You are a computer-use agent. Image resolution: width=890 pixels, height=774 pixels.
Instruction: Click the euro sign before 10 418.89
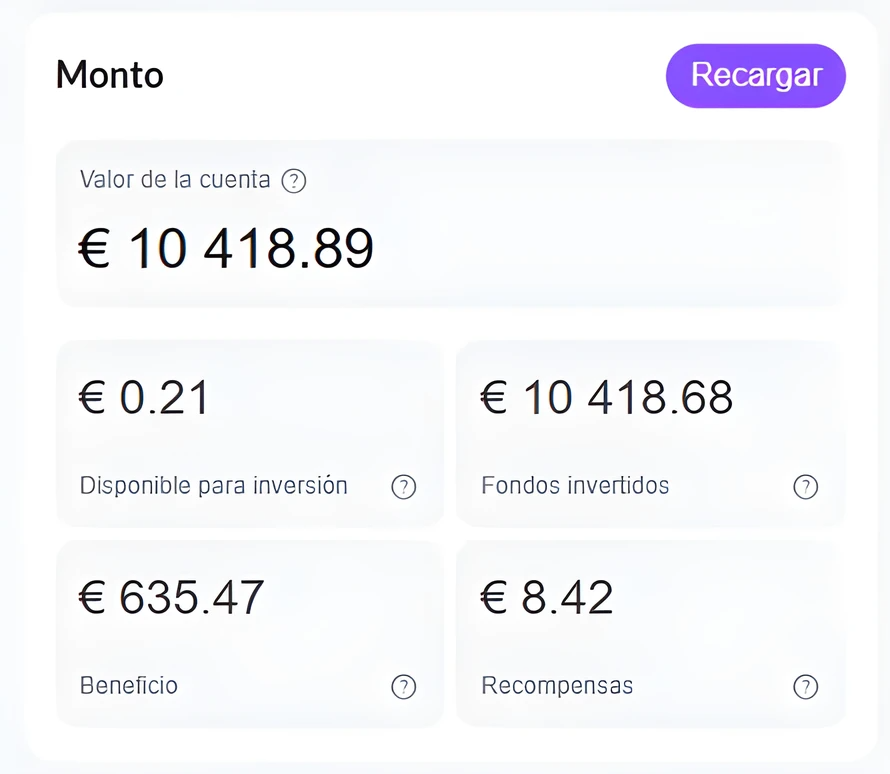click(94, 249)
